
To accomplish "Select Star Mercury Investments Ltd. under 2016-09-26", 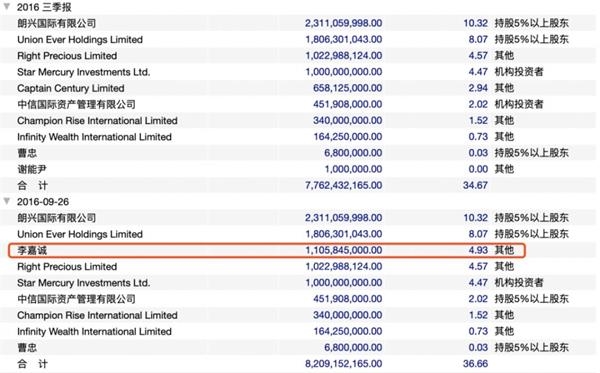I will point(83,283).
